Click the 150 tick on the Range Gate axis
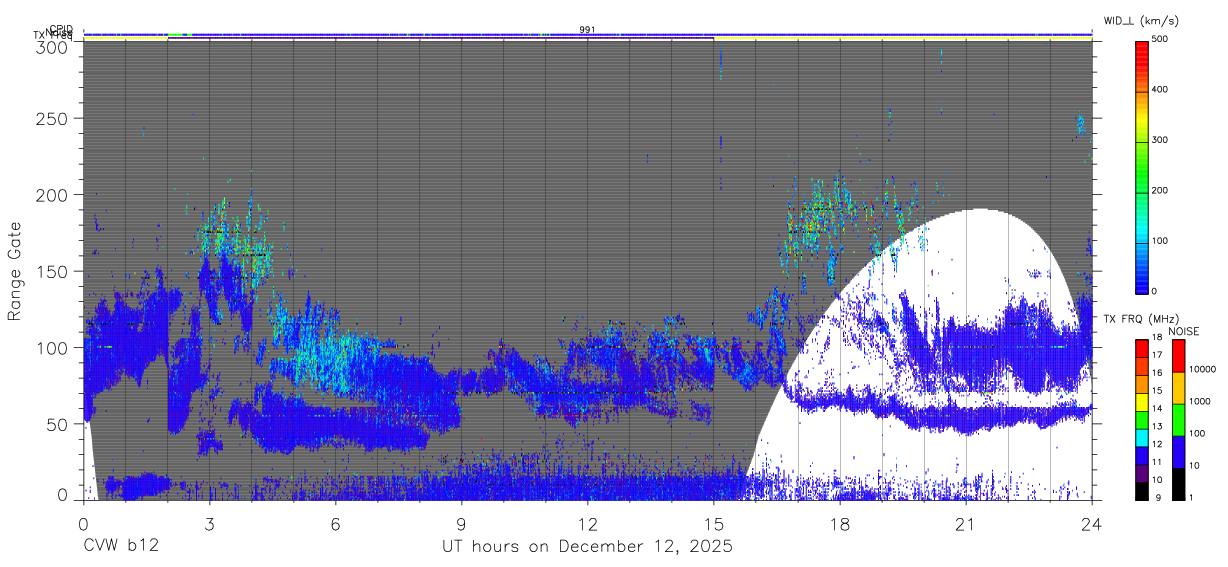Viewport: 1228px width, 567px height. click(x=51, y=271)
